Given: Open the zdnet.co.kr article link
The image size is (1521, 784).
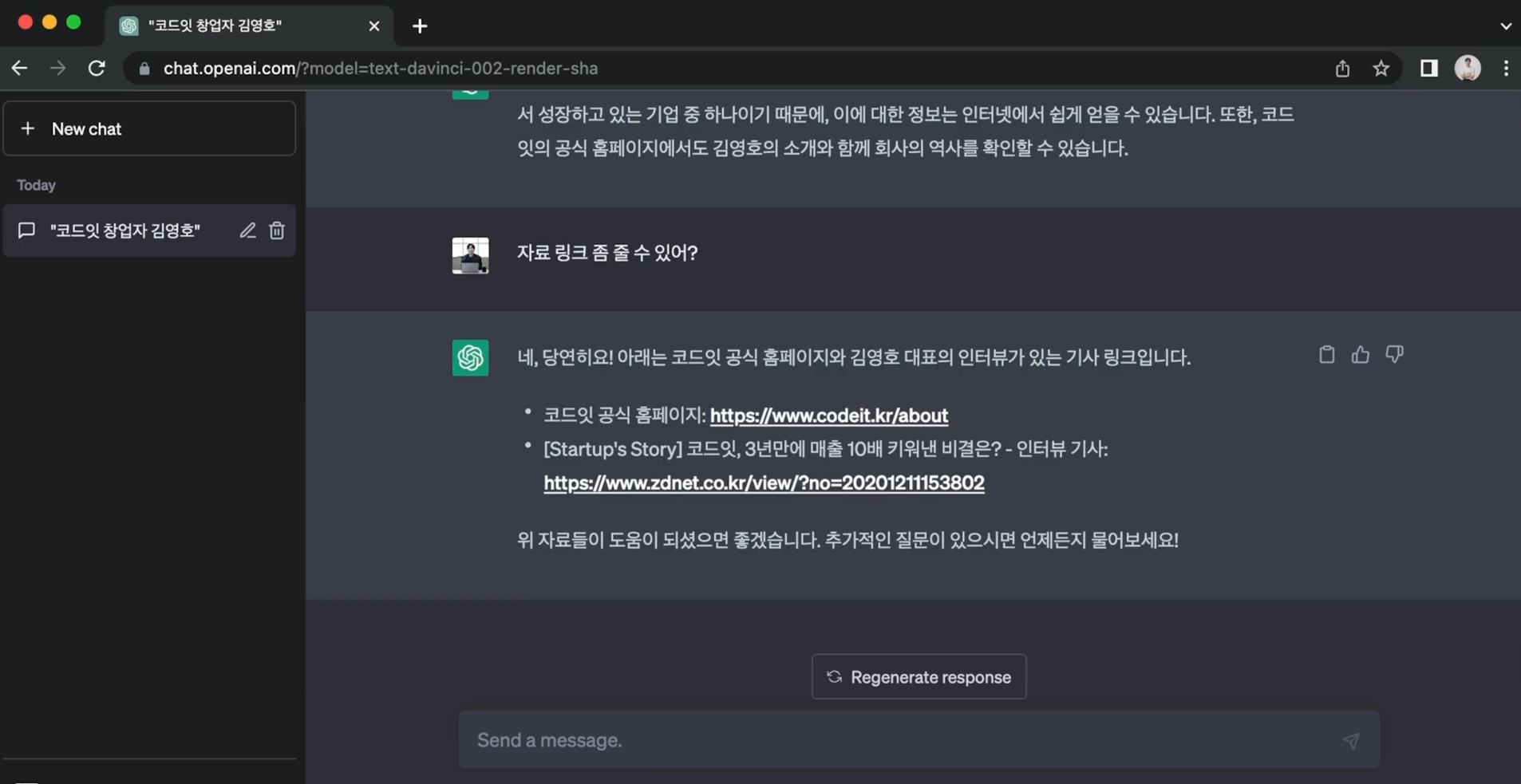Looking at the screenshot, I should coord(764,483).
